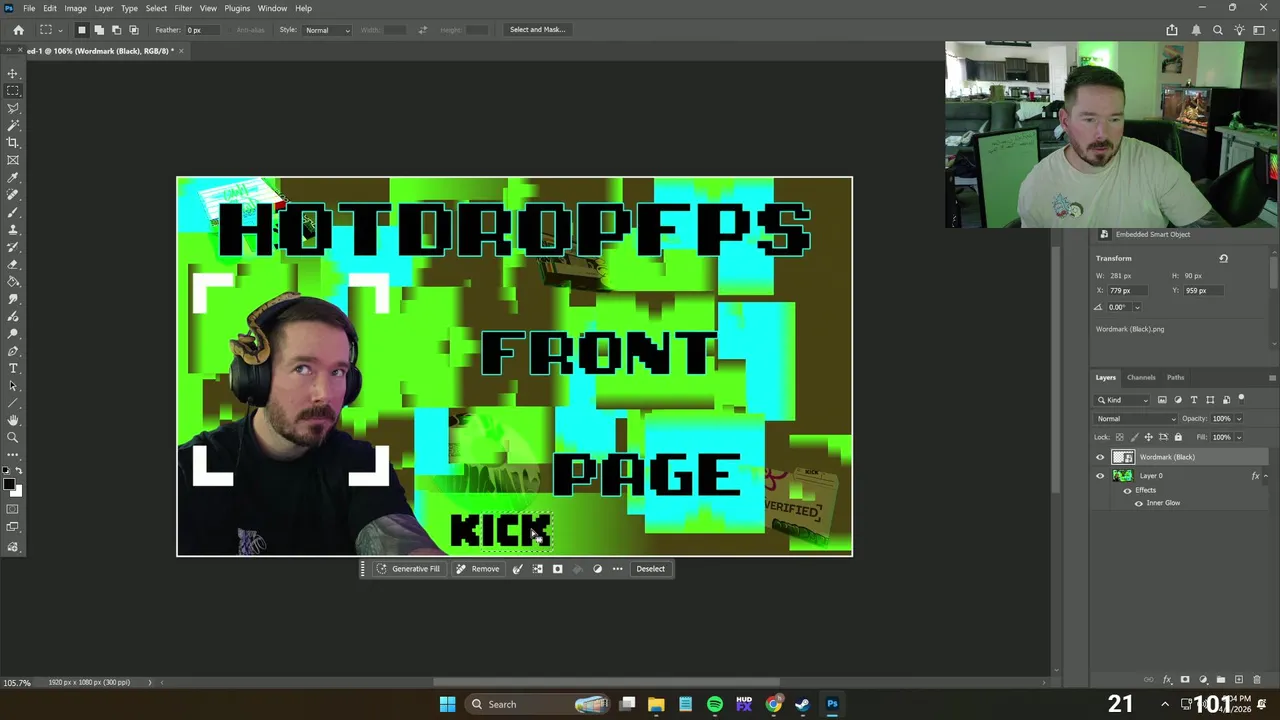Select the Move tool
This screenshot has width=1280, height=720.
[x=13, y=73]
